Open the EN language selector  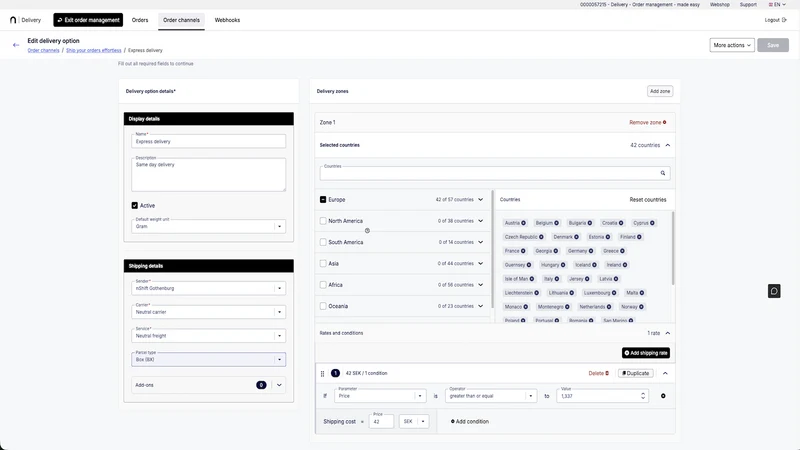[x=777, y=5]
